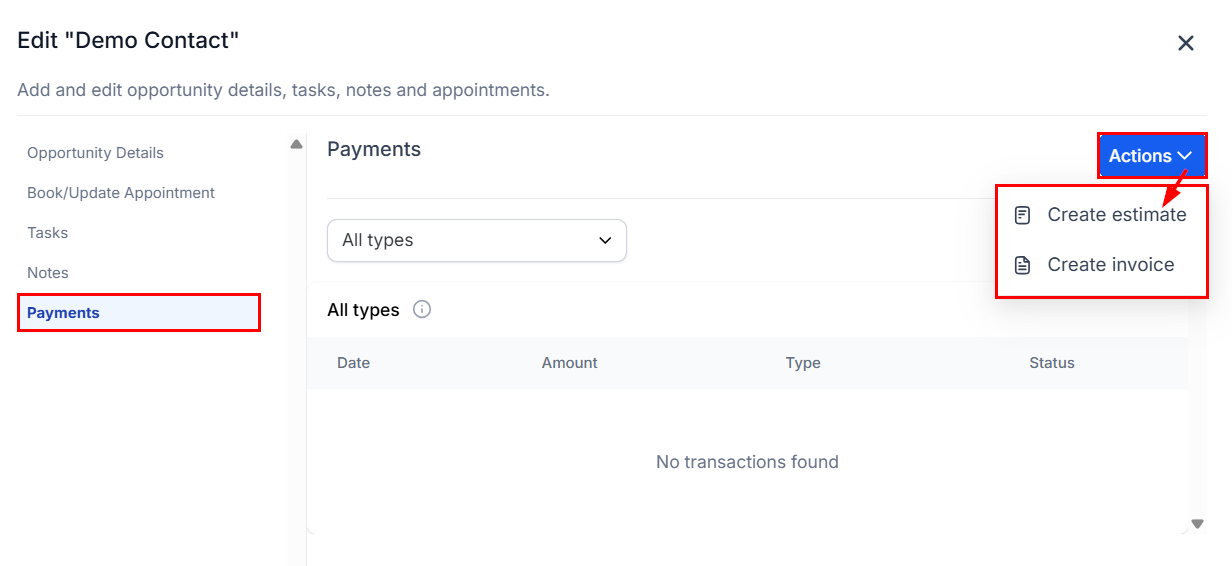This screenshot has width=1232, height=566.
Task: Open the All types filter dropdown
Action: 477,241
